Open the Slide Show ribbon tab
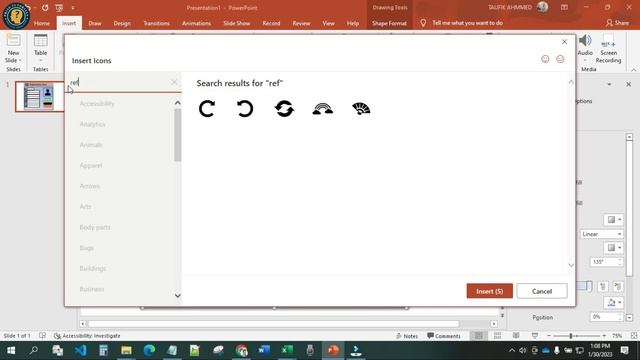Image resolution: width=640 pixels, height=360 pixels. 237,23
